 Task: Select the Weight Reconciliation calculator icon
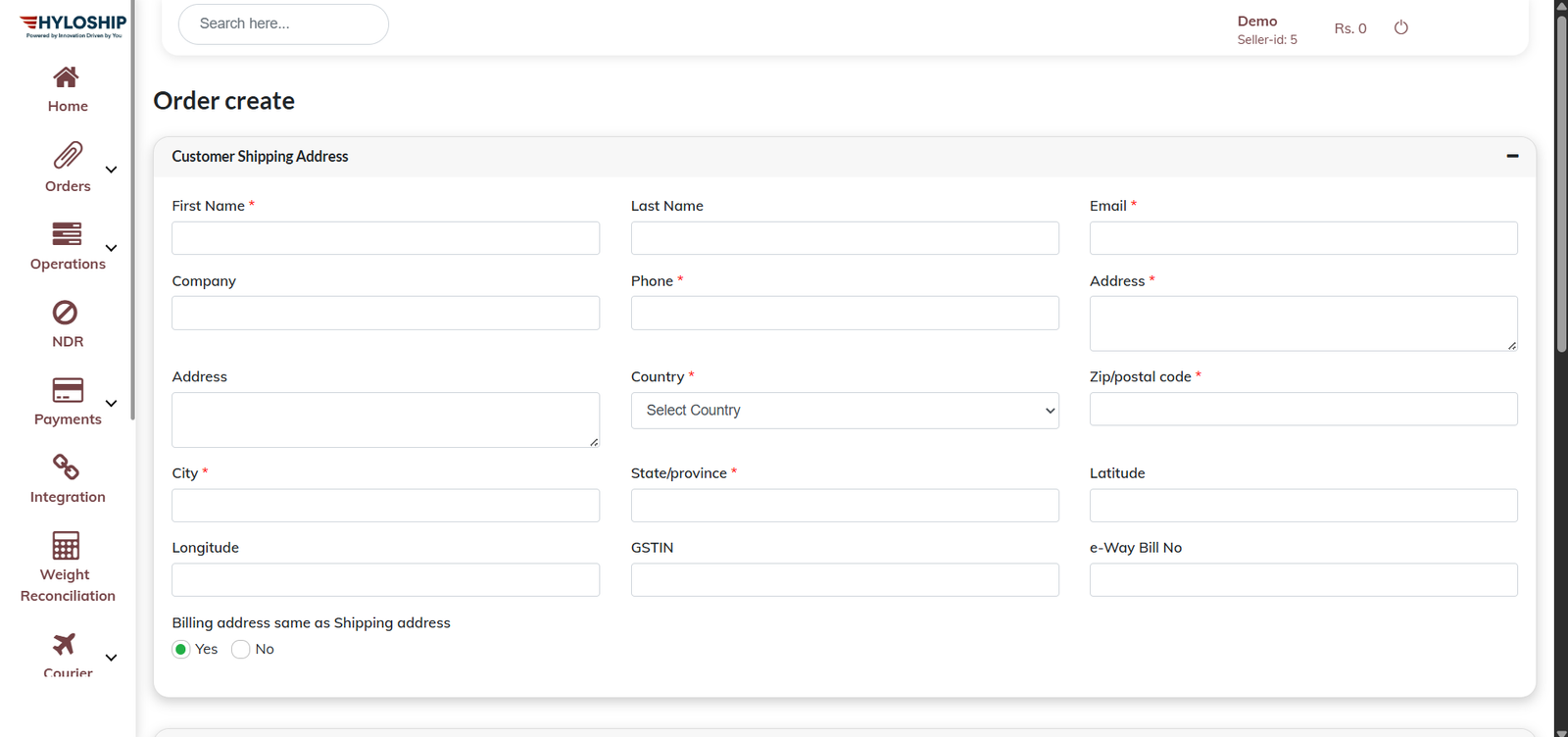(66, 545)
